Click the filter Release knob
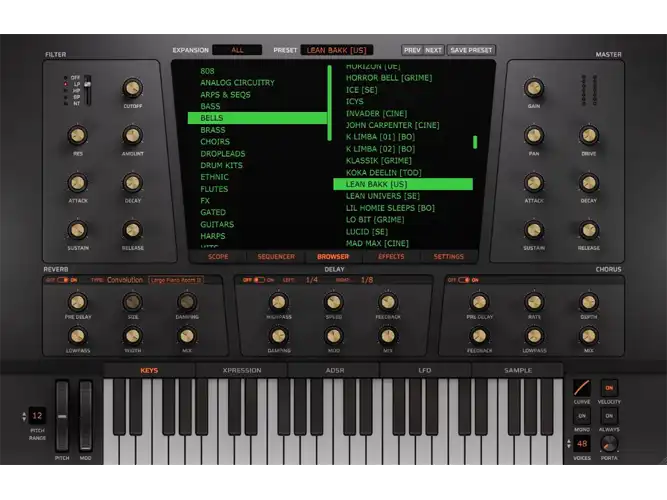Image resolution: width=667 pixels, height=500 pixels. point(132,230)
